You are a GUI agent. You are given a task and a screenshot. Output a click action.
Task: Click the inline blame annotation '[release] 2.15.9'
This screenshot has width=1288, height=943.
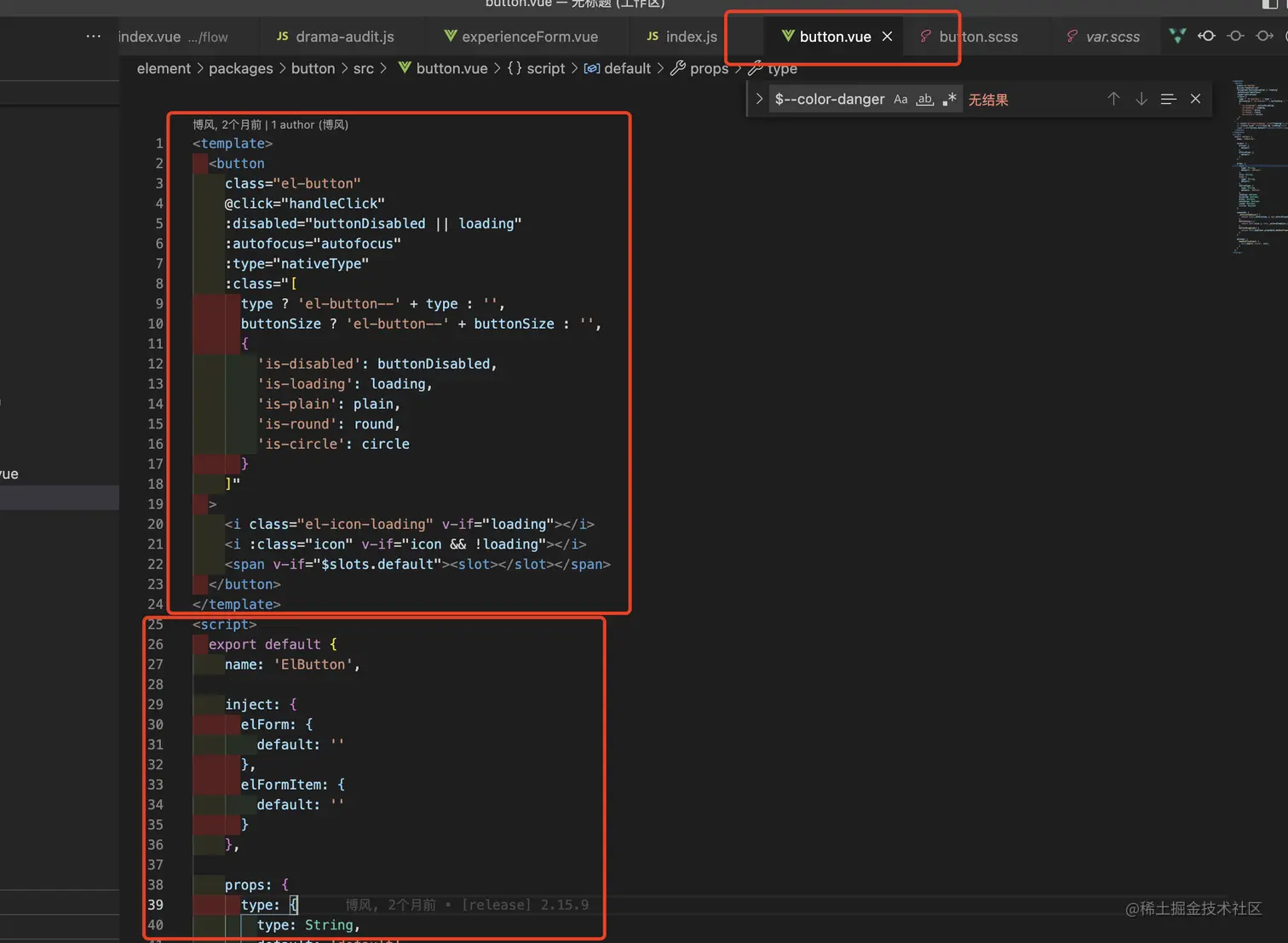coord(525,905)
